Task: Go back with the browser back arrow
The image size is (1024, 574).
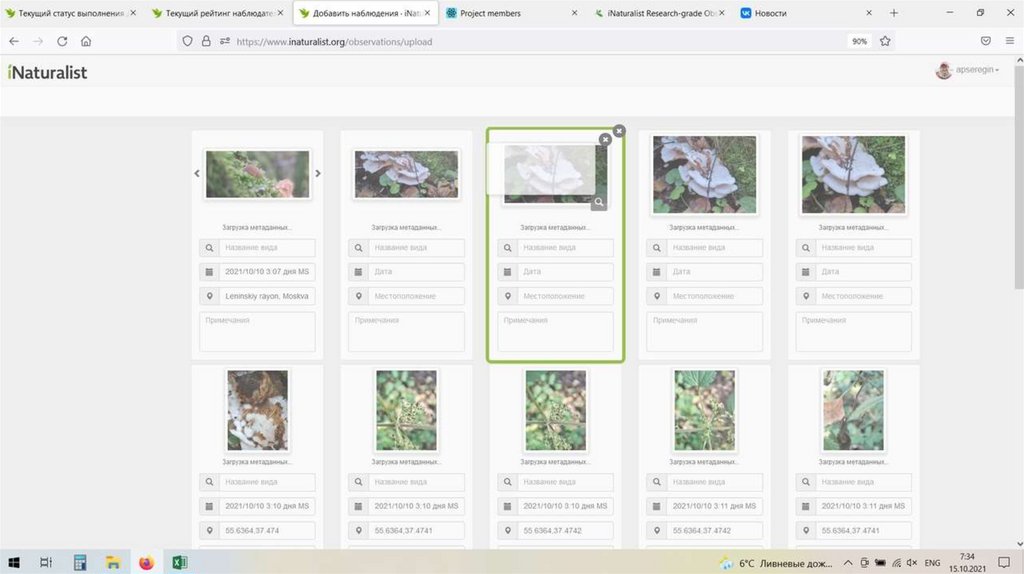Action: 14,41
